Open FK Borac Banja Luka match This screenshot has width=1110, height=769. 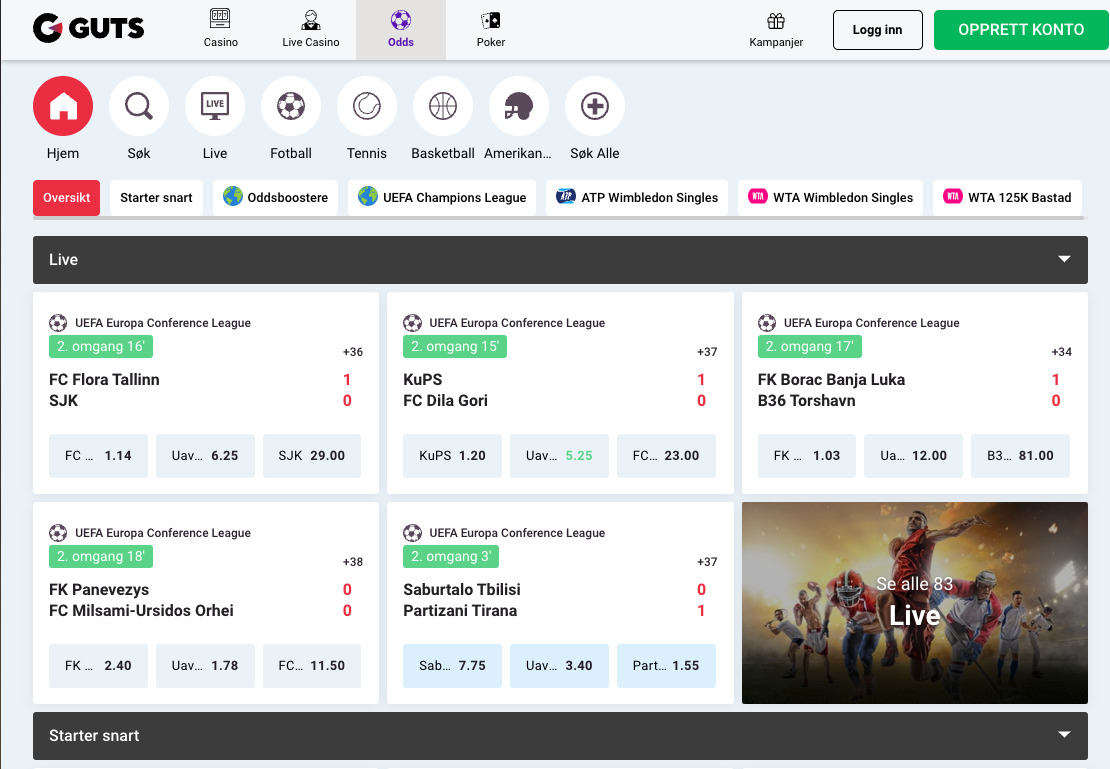831,380
